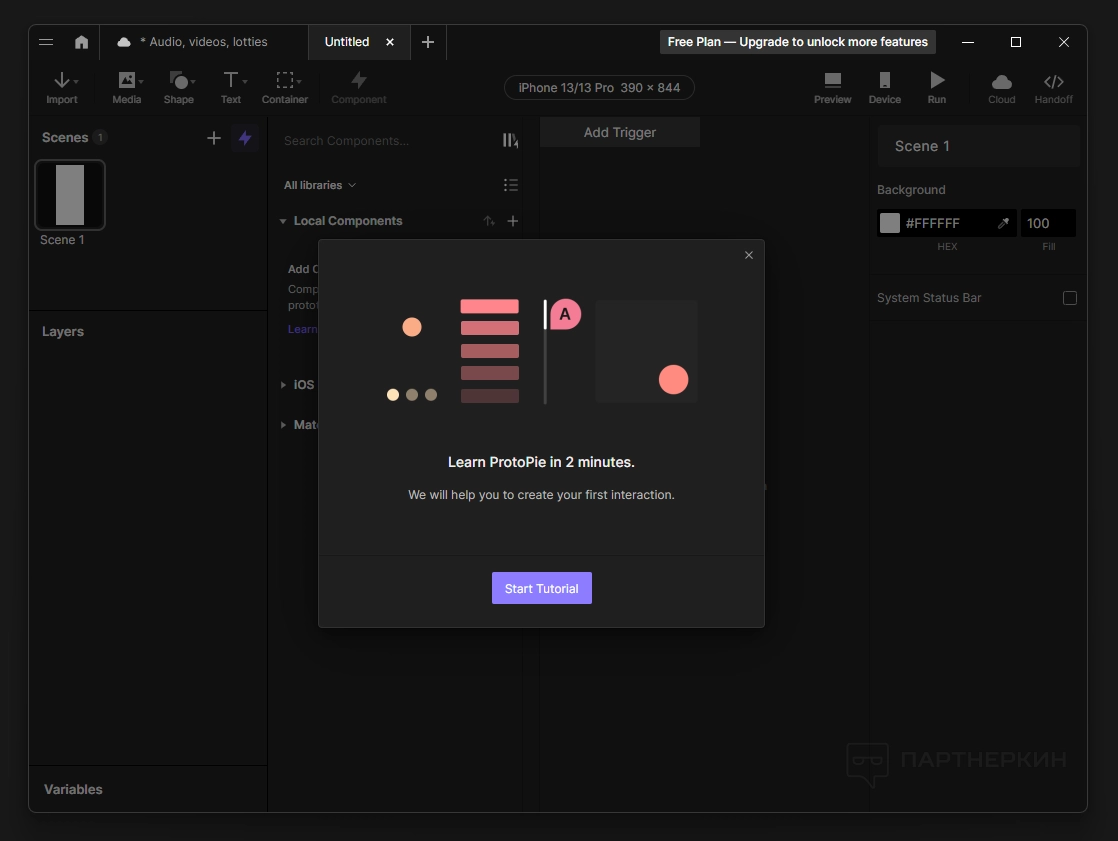Viewport: 1118px width, 841px height.
Task: Click the Device icon
Action: [884, 82]
